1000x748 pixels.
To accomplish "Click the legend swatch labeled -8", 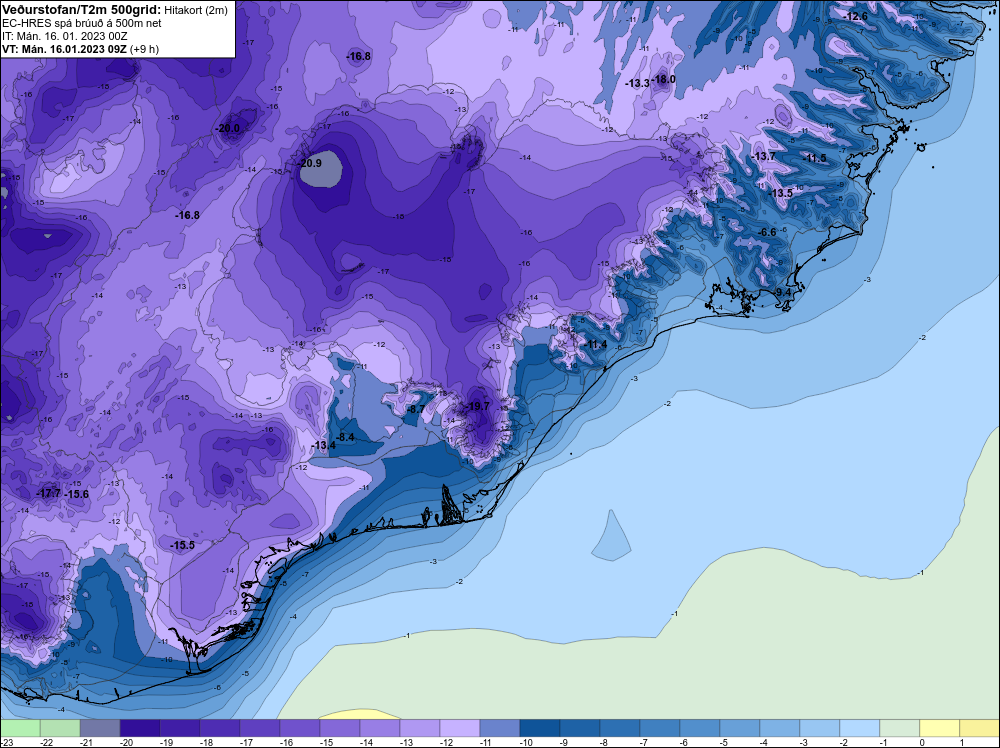I will click(620, 728).
